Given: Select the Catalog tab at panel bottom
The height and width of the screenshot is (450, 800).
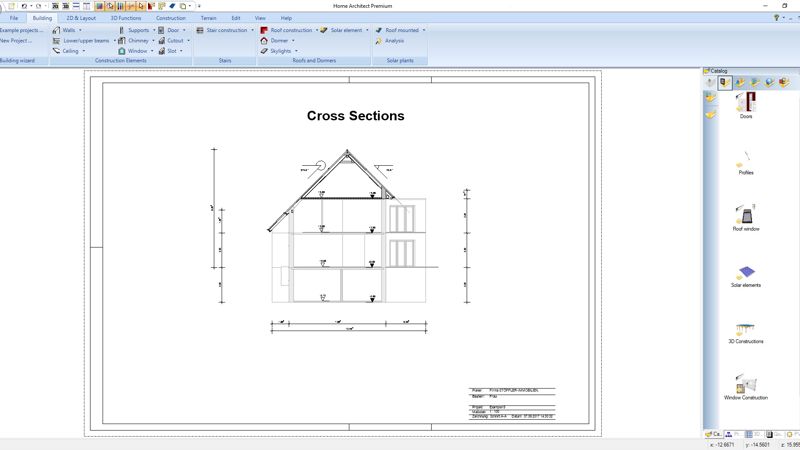Looking at the screenshot, I should 713,434.
